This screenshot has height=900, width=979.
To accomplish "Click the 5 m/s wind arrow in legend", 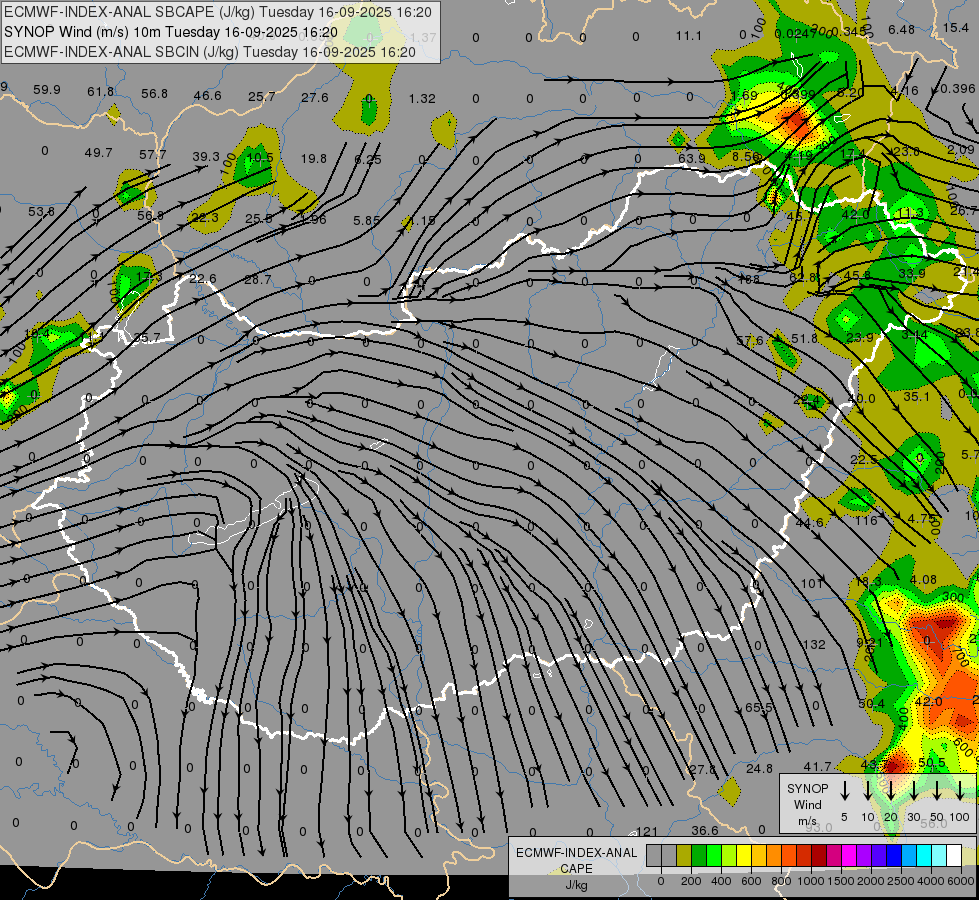I will pyautogui.click(x=844, y=790).
